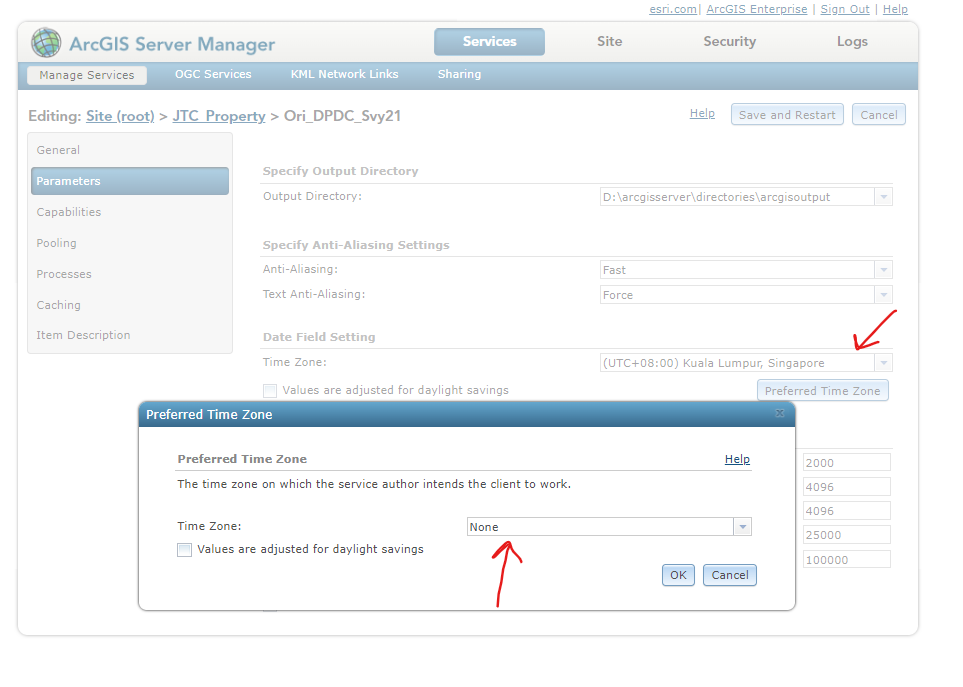The height and width of the screenshot is (687, 963).
Task: Open the Text Anti-Aliasing dropdown
Action: pyautogui.click(x=882, y=294)
